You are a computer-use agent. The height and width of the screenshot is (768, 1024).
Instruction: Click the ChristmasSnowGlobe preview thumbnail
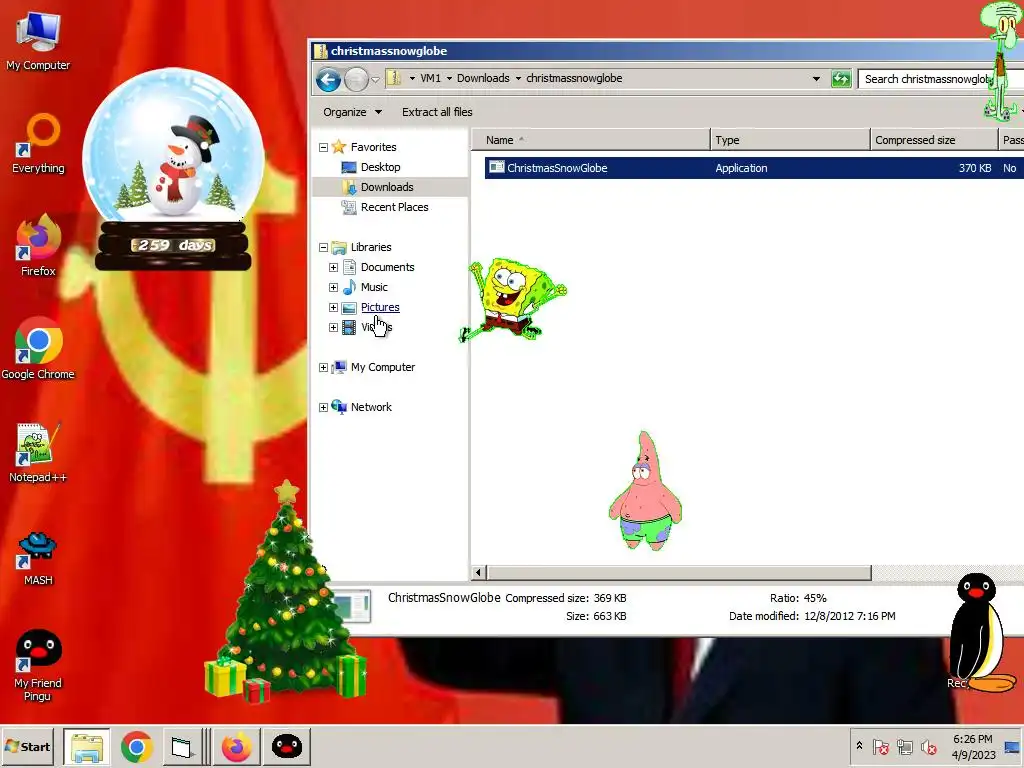point(351,606)
